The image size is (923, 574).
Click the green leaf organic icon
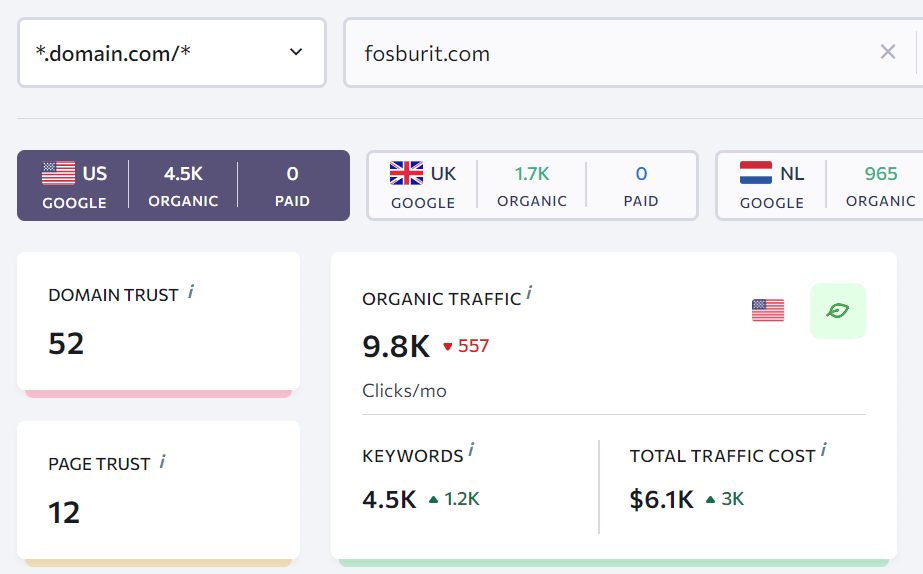[838, 310]
